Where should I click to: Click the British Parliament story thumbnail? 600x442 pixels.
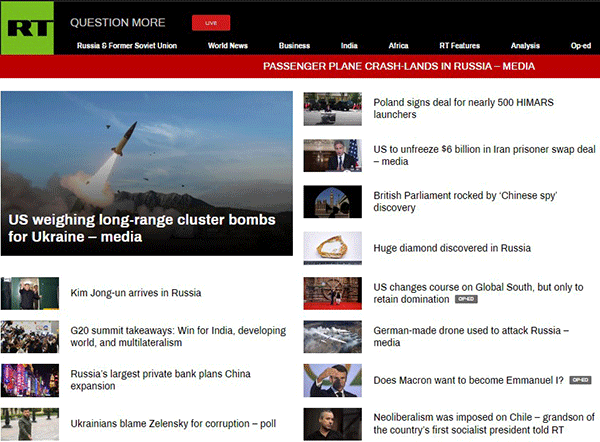333,202
